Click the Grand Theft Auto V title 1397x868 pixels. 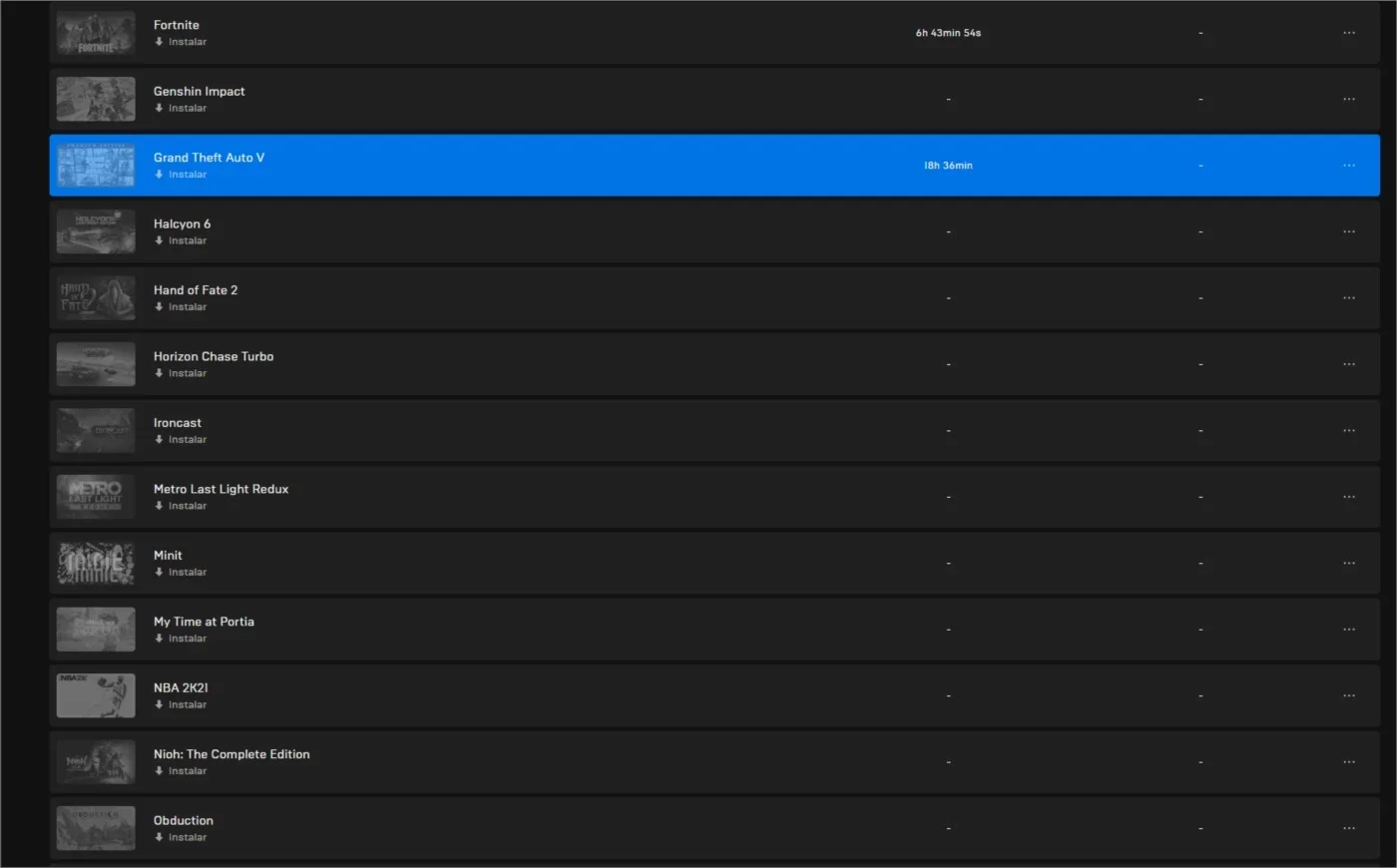[210, 158]
